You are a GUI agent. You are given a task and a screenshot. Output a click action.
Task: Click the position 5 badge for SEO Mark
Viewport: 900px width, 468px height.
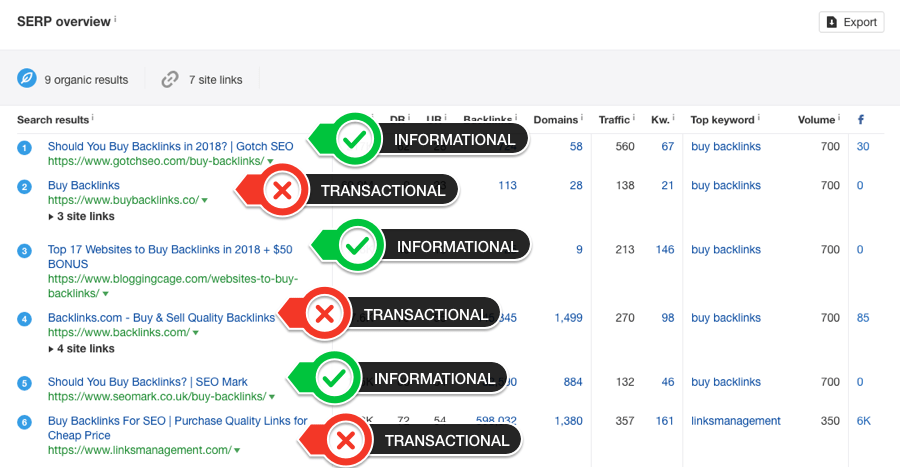24,383
